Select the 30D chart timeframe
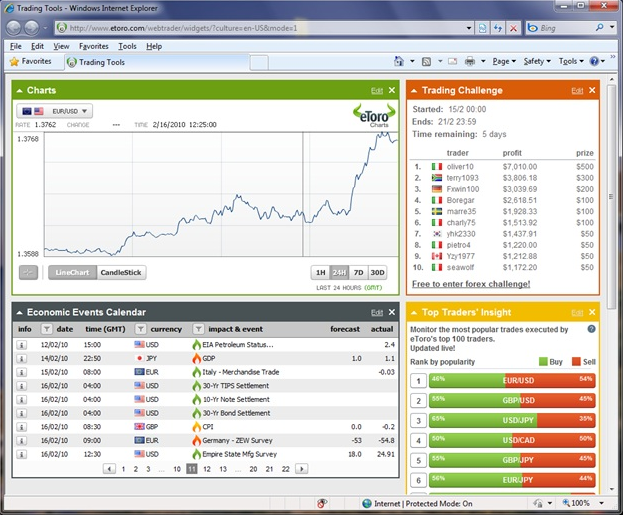Screen dimensions: 623x515 point(377,272)
